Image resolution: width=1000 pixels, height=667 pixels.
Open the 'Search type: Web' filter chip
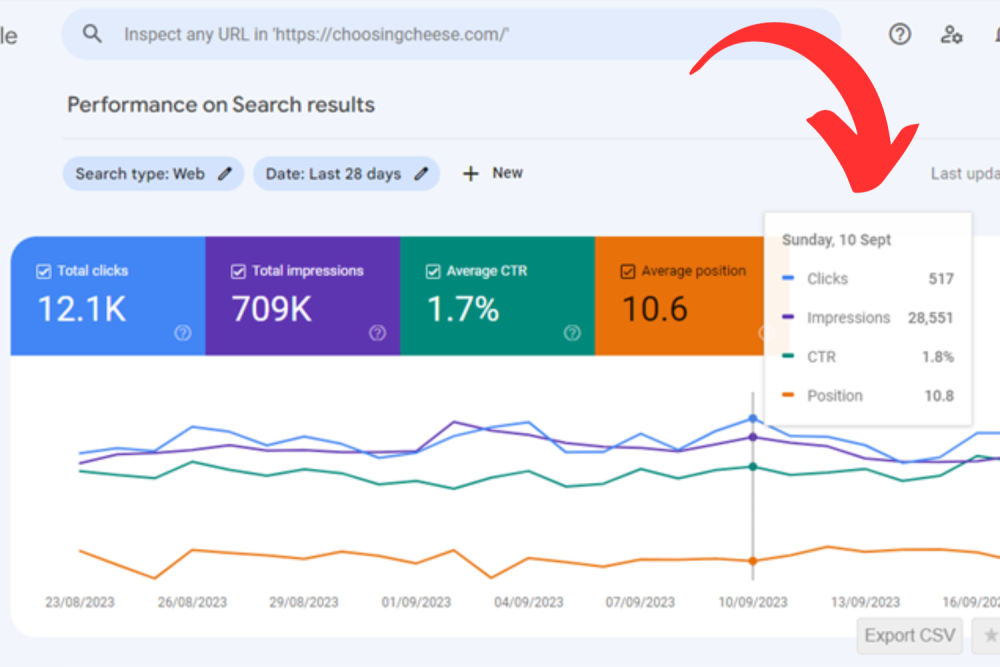[140, 174]
